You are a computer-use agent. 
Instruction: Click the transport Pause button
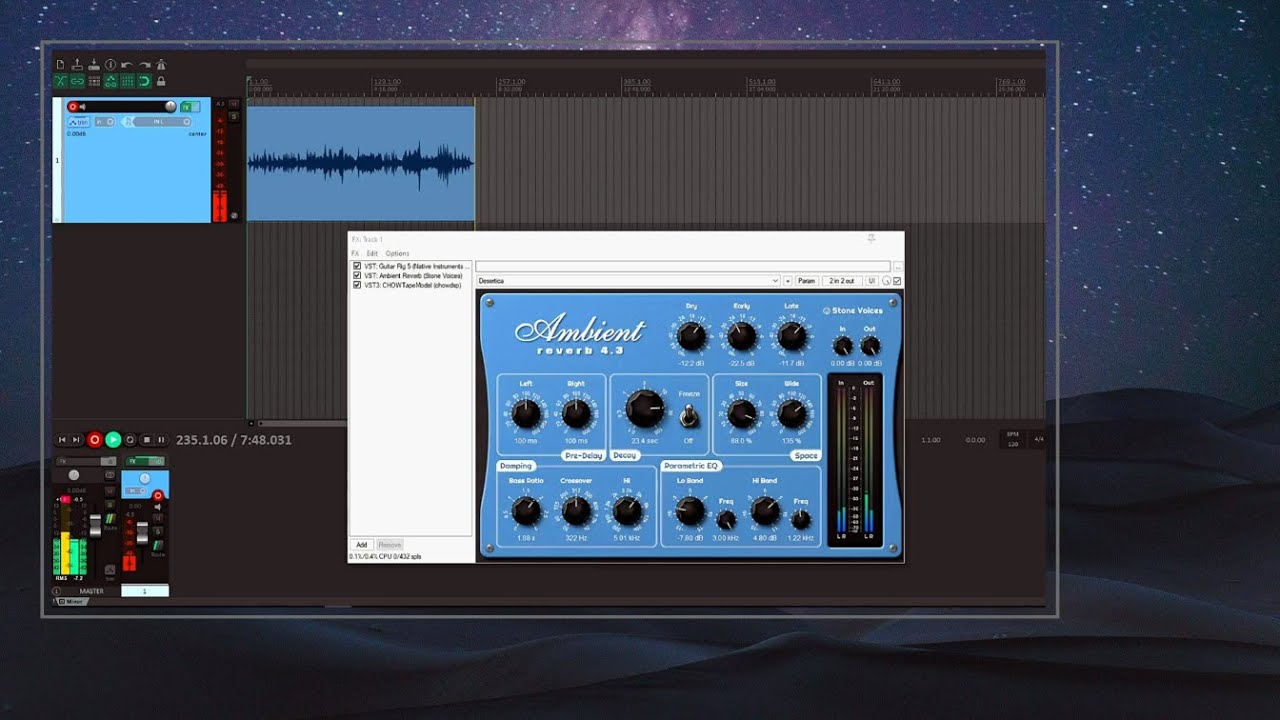tap(161, 440)
